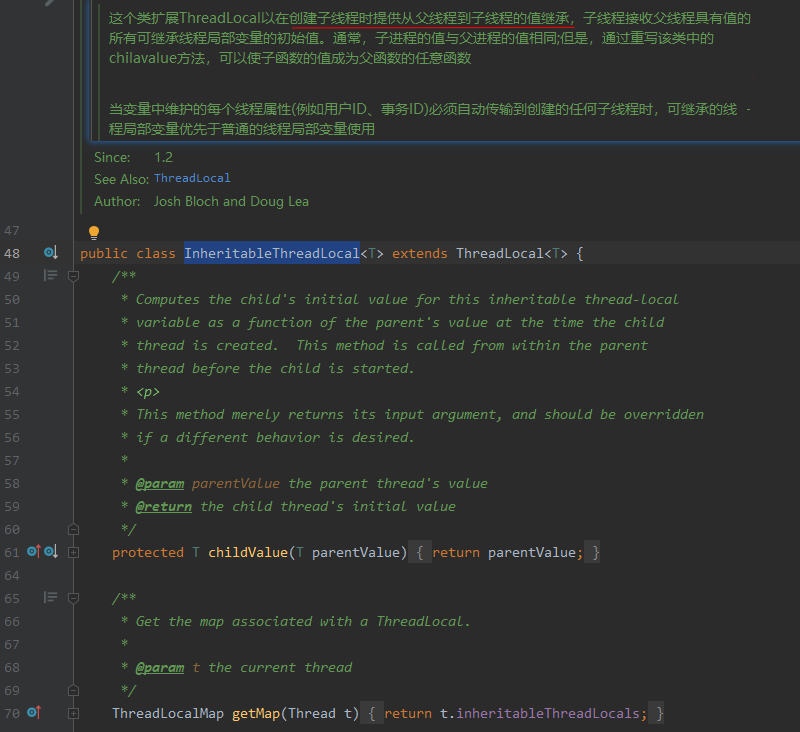Click line number 67 in the gutter
This screenshot has width=800, height=732.
(x=12, y=645)
